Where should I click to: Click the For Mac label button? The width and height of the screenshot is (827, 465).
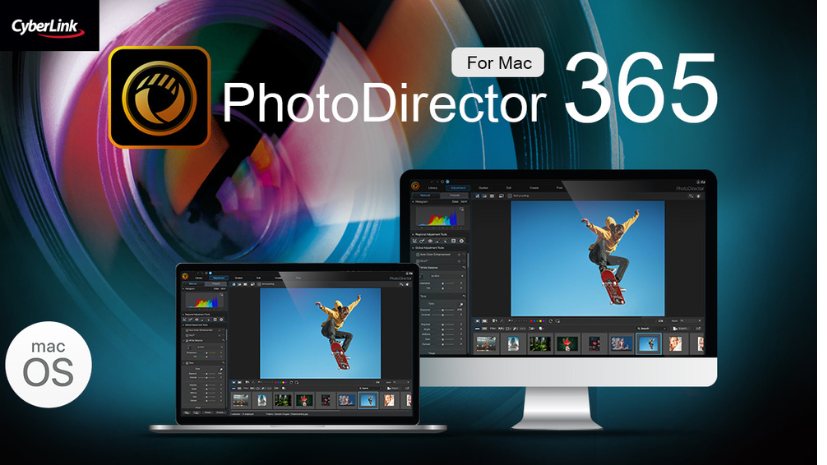(498, 63)
